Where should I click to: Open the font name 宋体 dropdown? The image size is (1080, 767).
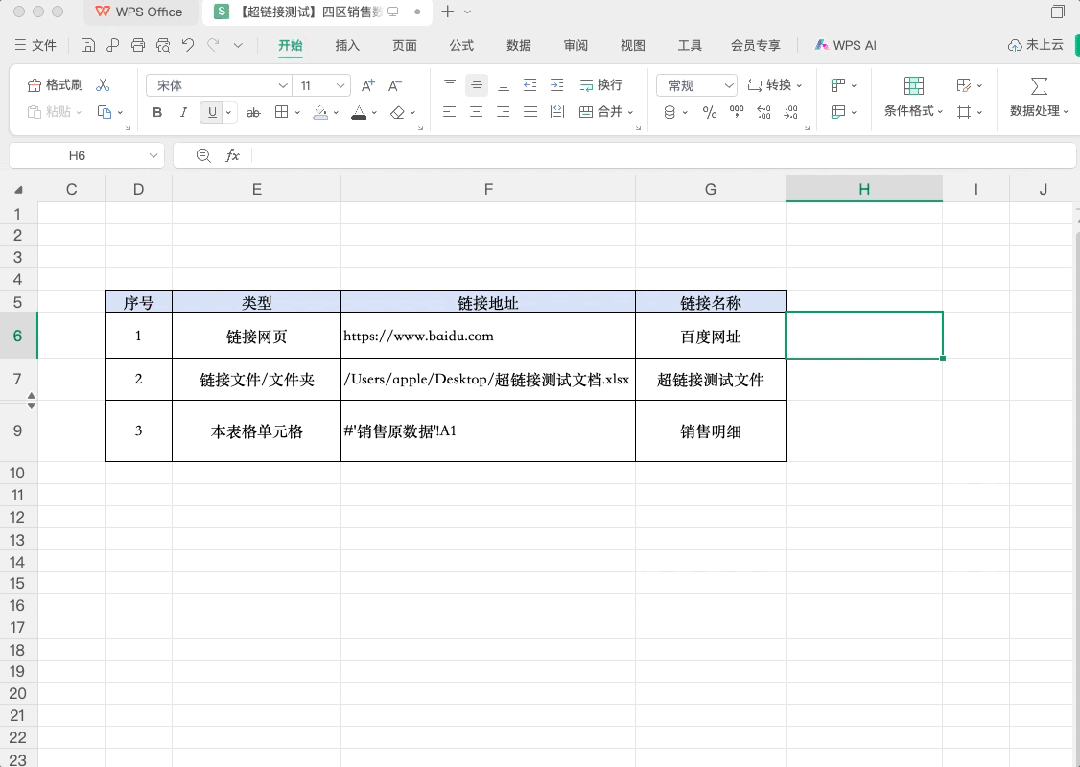(x=282, y=85)
